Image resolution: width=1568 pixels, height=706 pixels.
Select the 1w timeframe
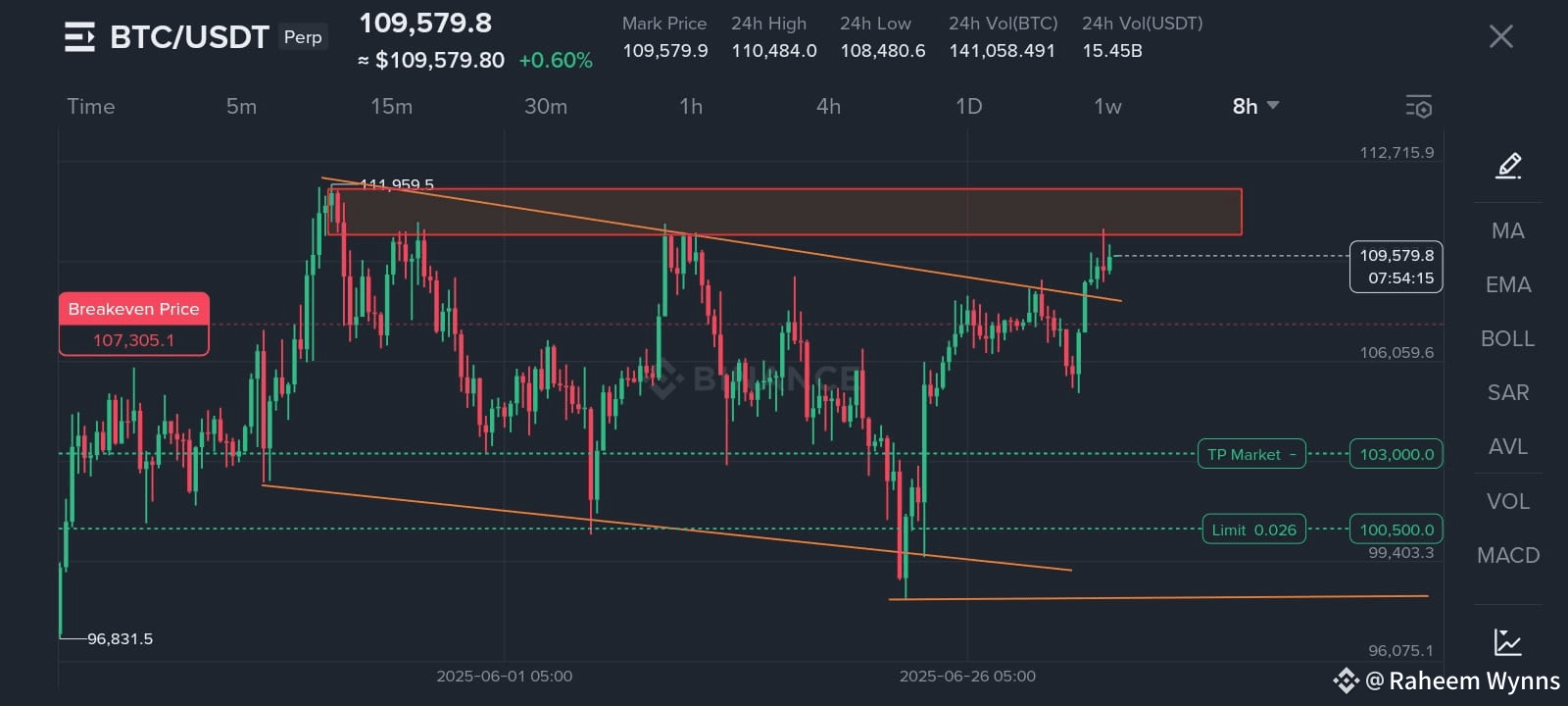[1107, 106]
